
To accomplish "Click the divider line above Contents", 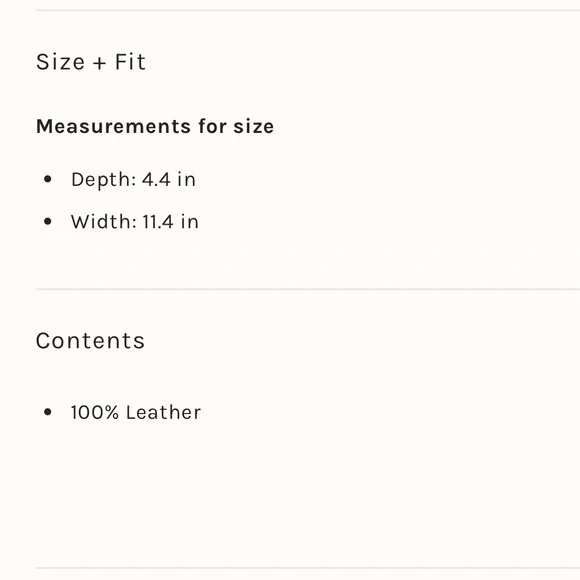I will pos(308,289).
